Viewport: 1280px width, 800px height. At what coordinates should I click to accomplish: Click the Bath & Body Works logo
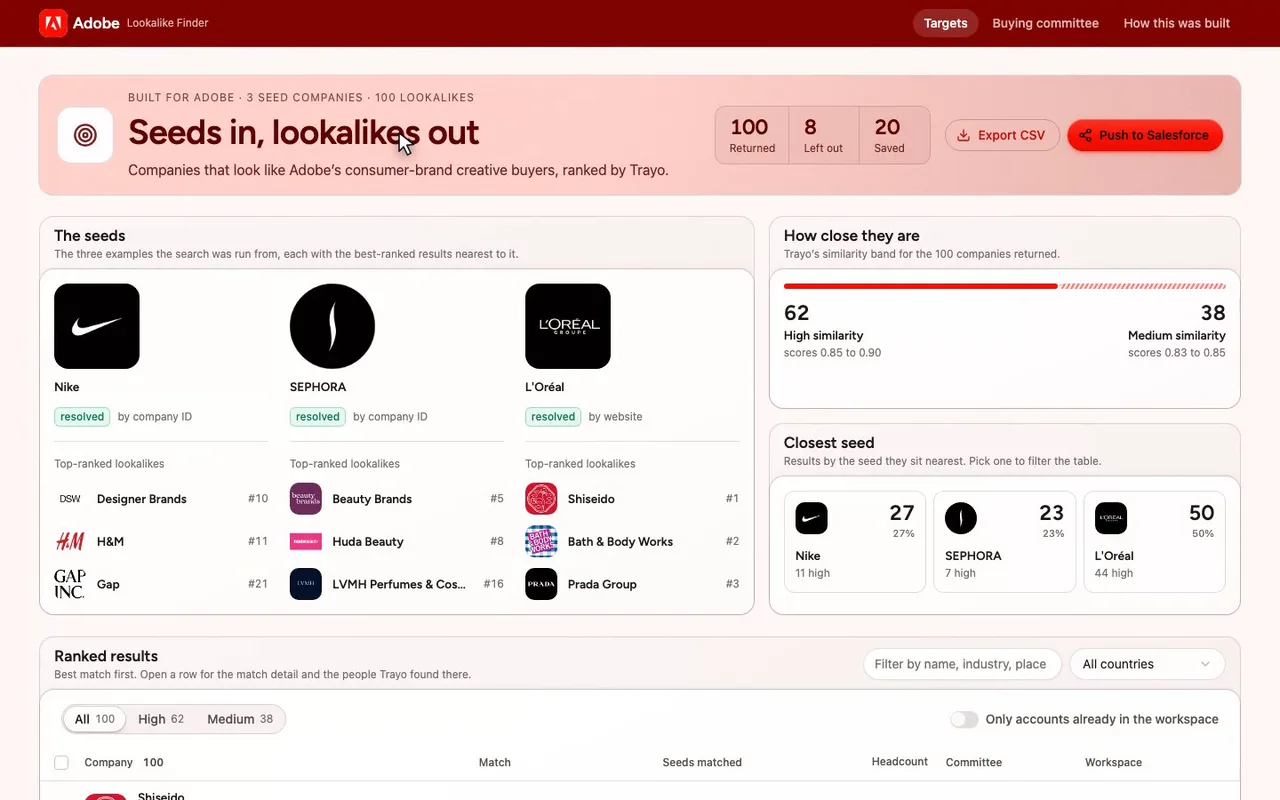tap(541, 541)
